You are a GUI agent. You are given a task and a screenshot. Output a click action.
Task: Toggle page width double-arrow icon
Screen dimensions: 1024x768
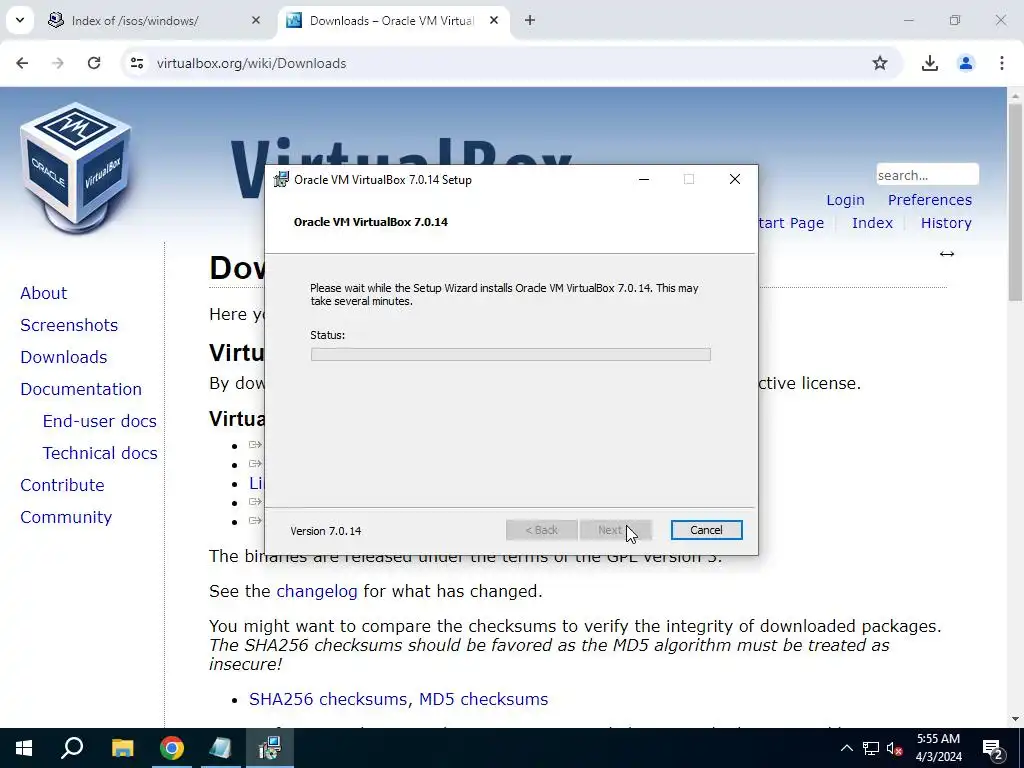[946, 254]
